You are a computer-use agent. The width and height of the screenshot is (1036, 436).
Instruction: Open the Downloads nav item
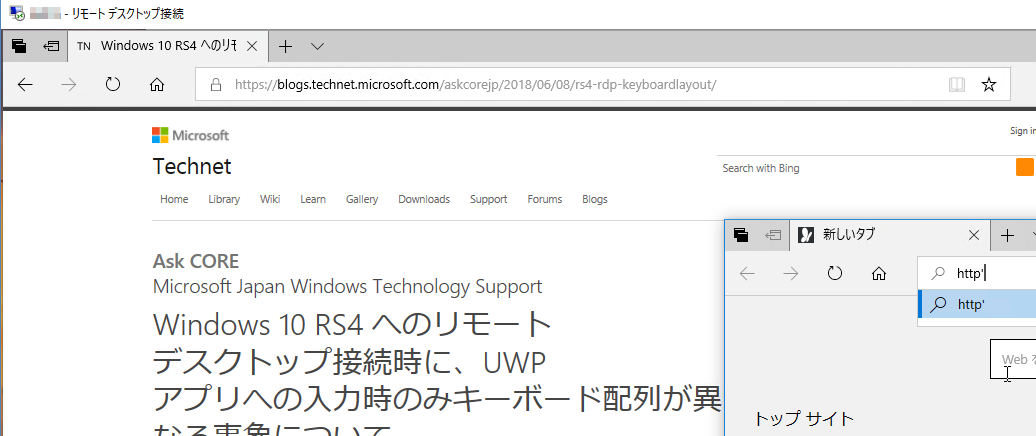coord(424,199)
